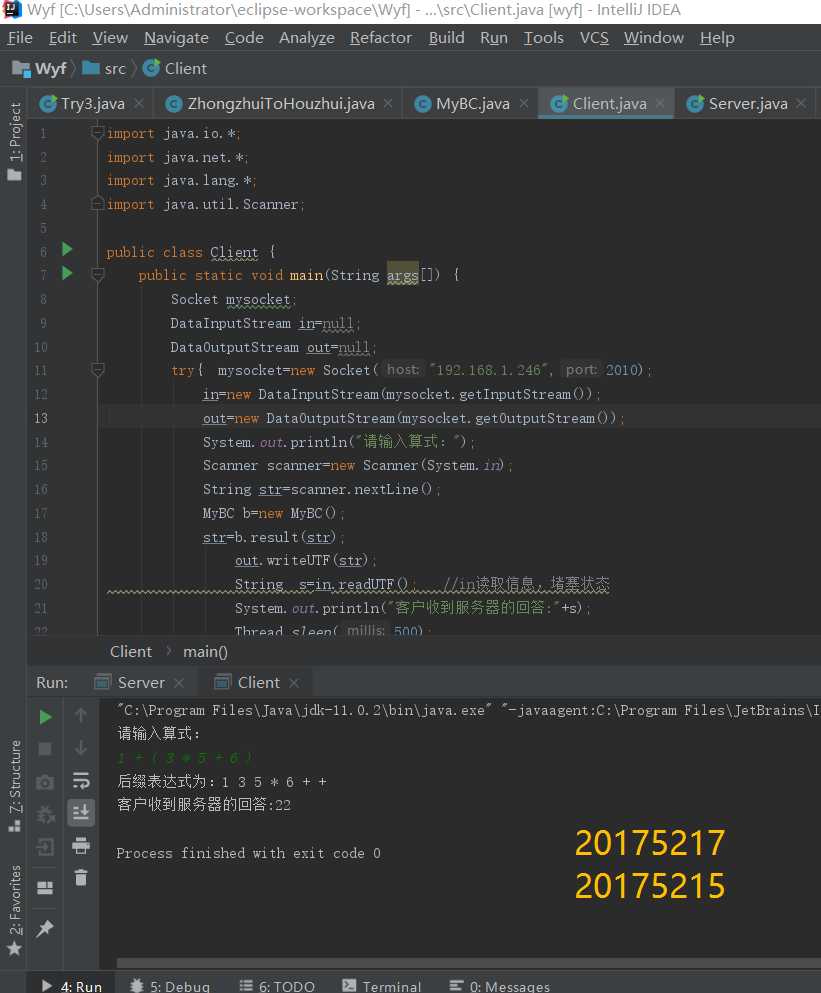This screenshot has height=993, width=821.
Task: Open the Structure tool window
Action: click(x=14, y=785)
